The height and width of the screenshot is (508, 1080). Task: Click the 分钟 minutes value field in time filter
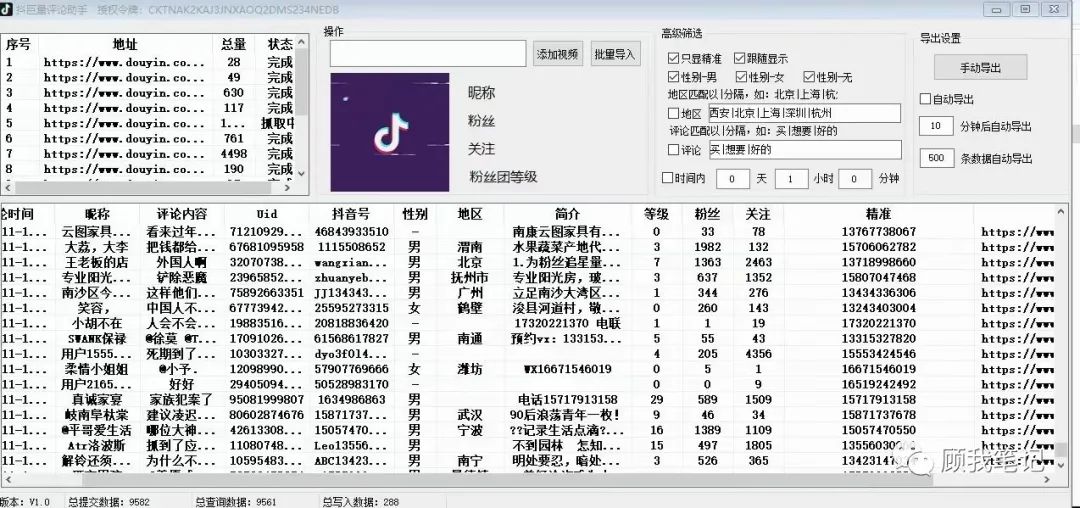tap(855, 179)
